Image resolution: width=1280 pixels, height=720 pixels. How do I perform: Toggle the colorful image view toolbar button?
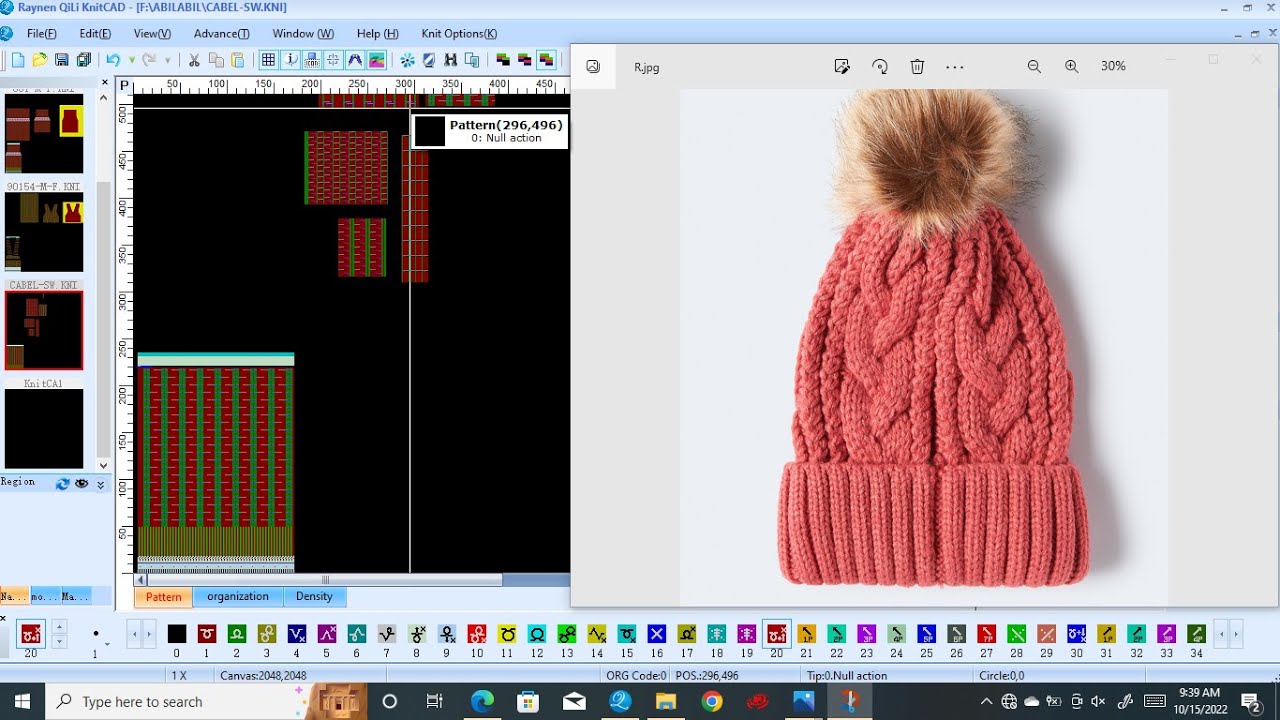pos(377,60)
